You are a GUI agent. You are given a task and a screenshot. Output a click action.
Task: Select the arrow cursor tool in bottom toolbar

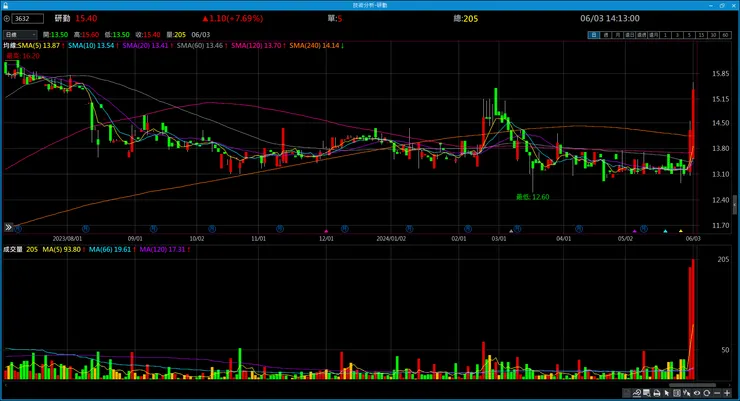point(666,393)
